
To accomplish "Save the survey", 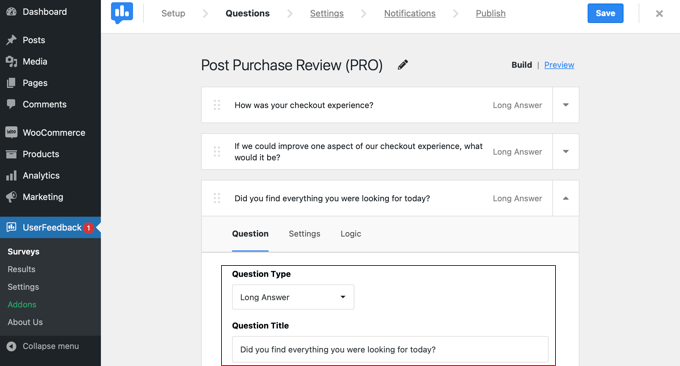I will tap(605, 13).
